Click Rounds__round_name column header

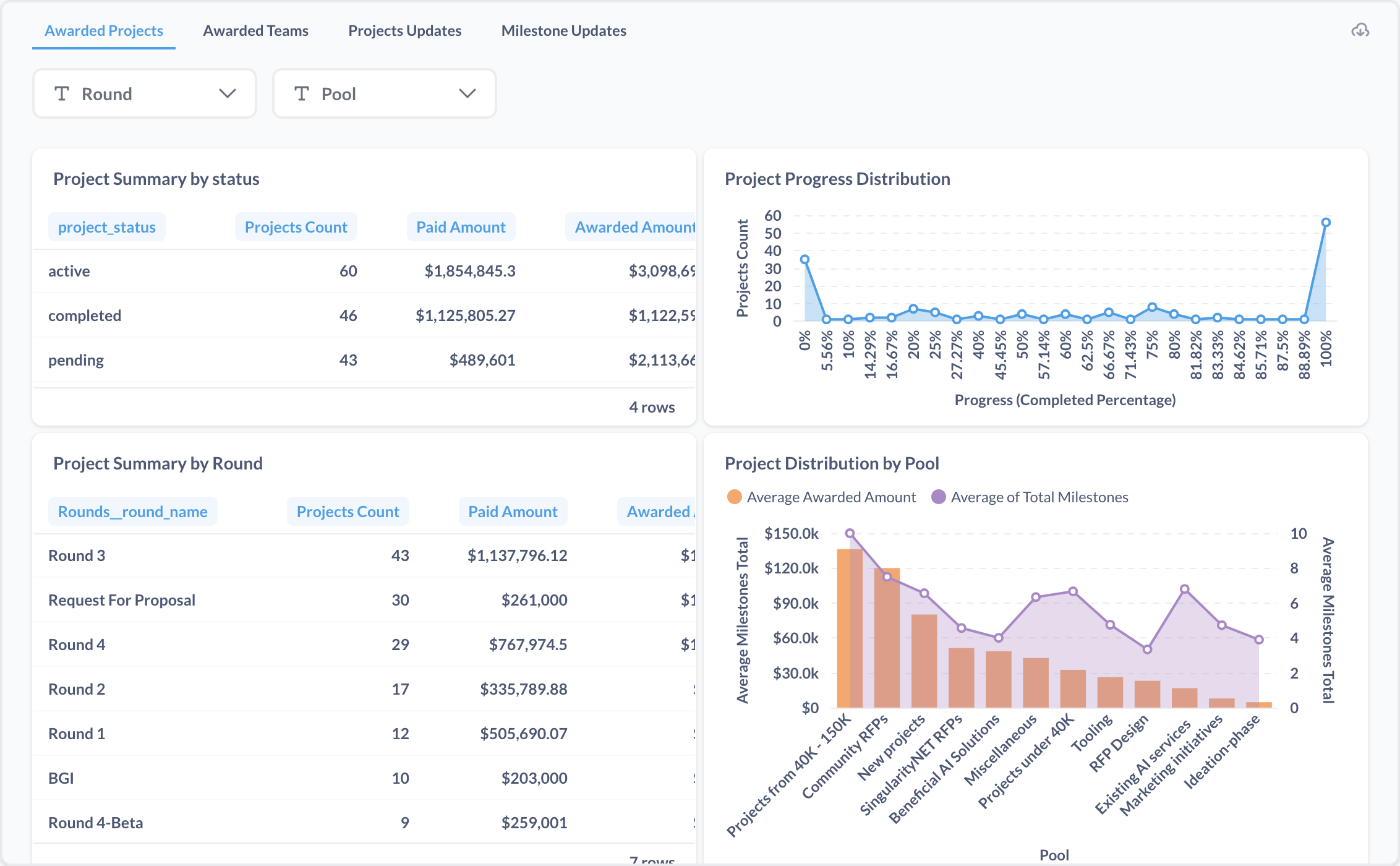tap(133, 512)
